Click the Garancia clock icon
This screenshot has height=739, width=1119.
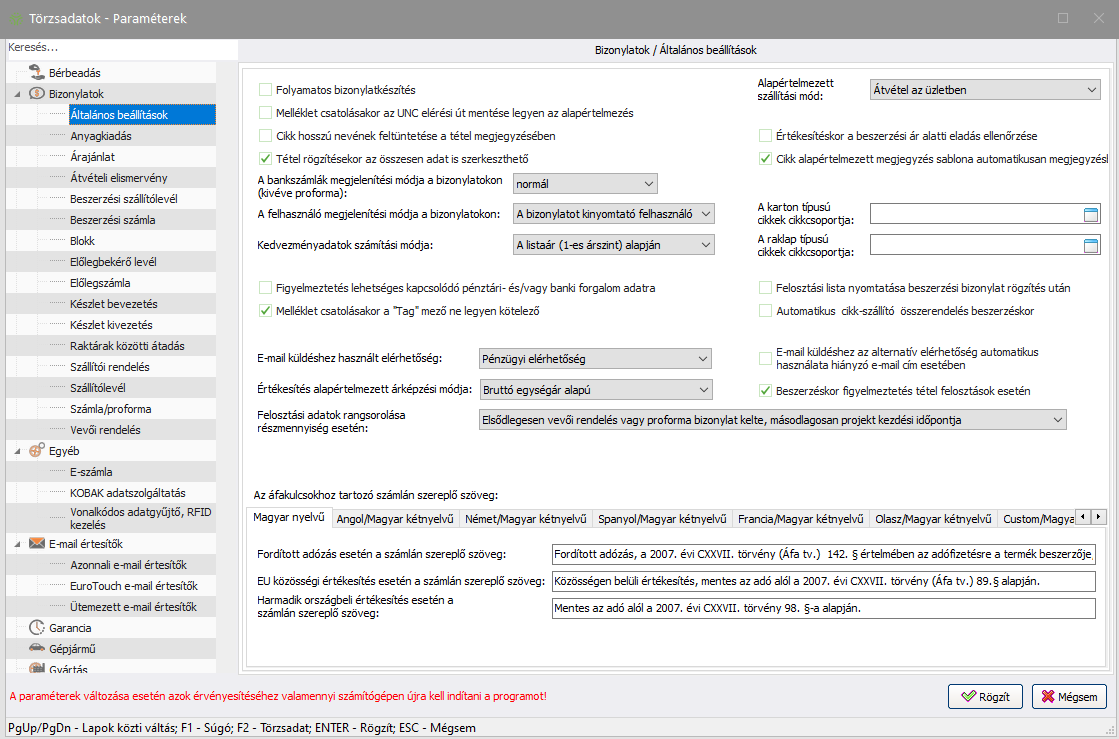(36, 628)
